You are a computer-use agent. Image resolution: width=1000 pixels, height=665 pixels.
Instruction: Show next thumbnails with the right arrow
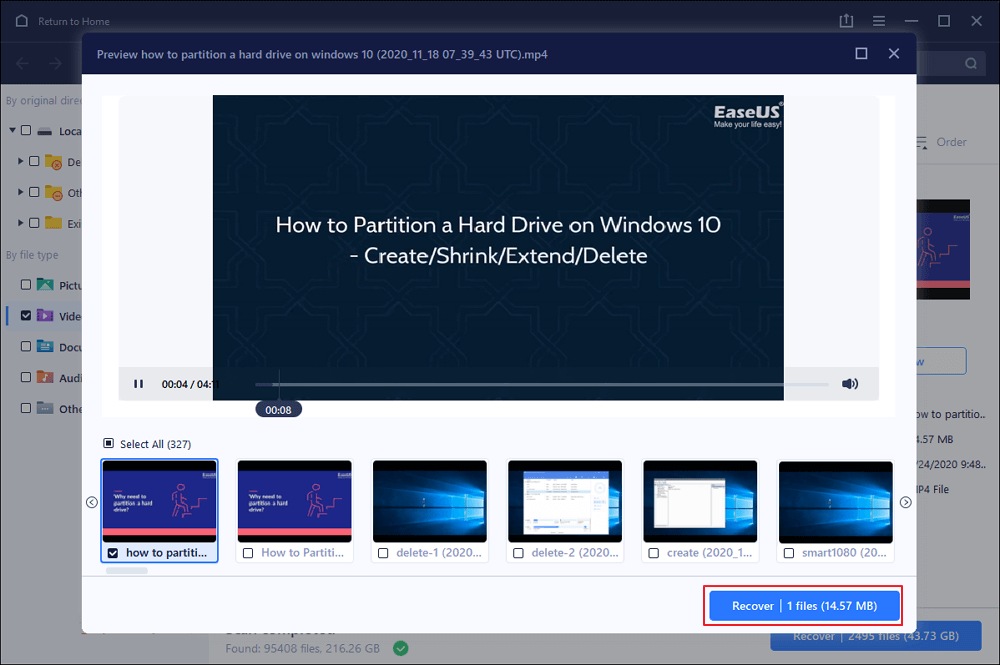click(905, 502)
